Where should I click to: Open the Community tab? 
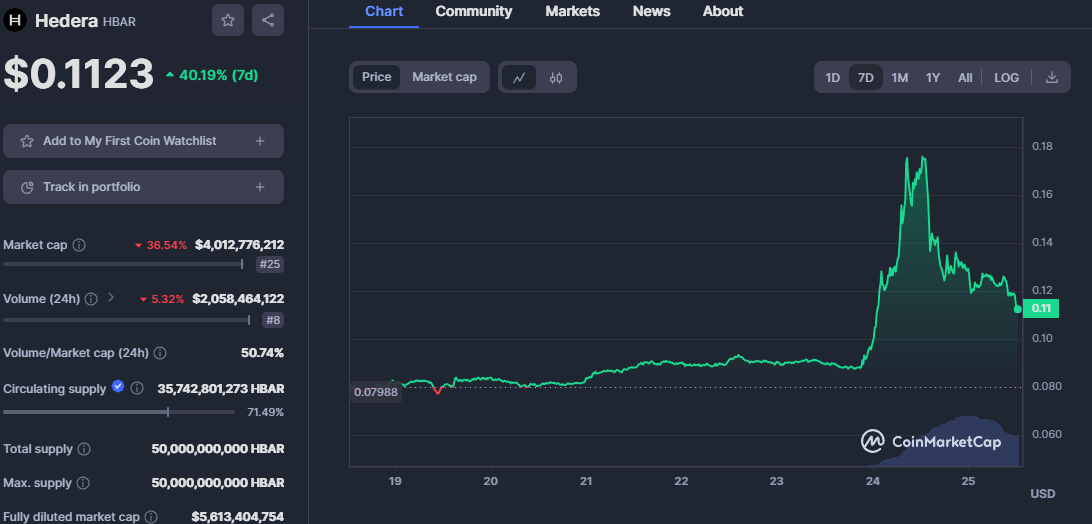tap(474, 12)
